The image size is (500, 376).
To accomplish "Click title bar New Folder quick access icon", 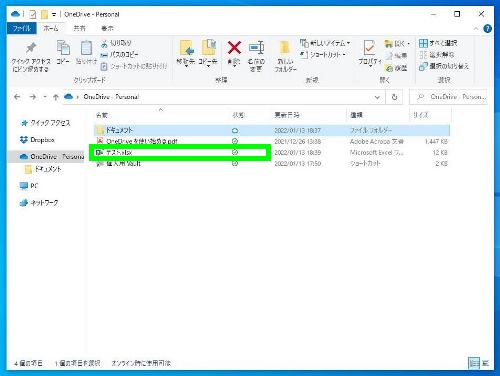I will click(x=44, y=14).
